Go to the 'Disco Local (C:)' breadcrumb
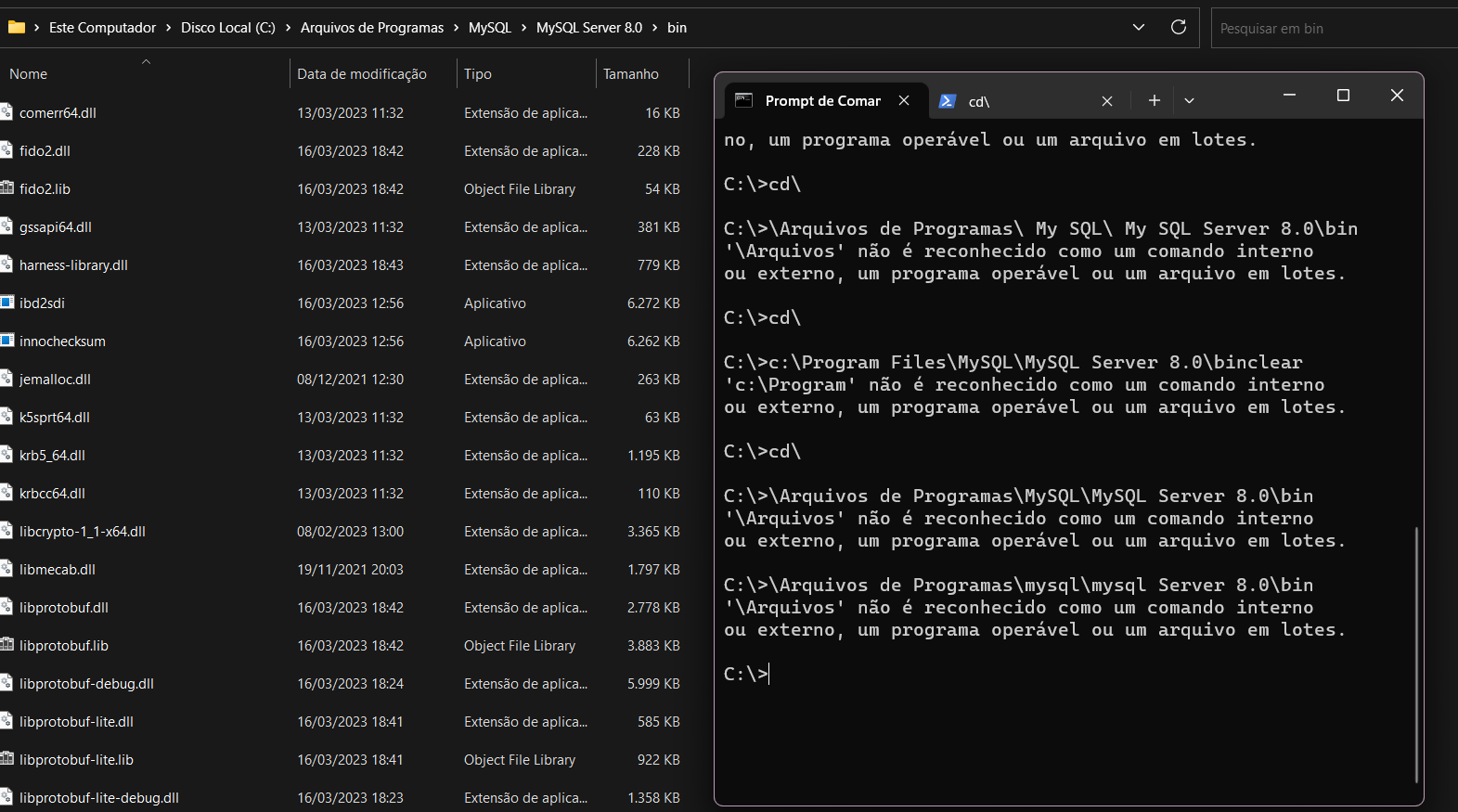The width and height of the screenshot is (1458, 812). [228, 28]
